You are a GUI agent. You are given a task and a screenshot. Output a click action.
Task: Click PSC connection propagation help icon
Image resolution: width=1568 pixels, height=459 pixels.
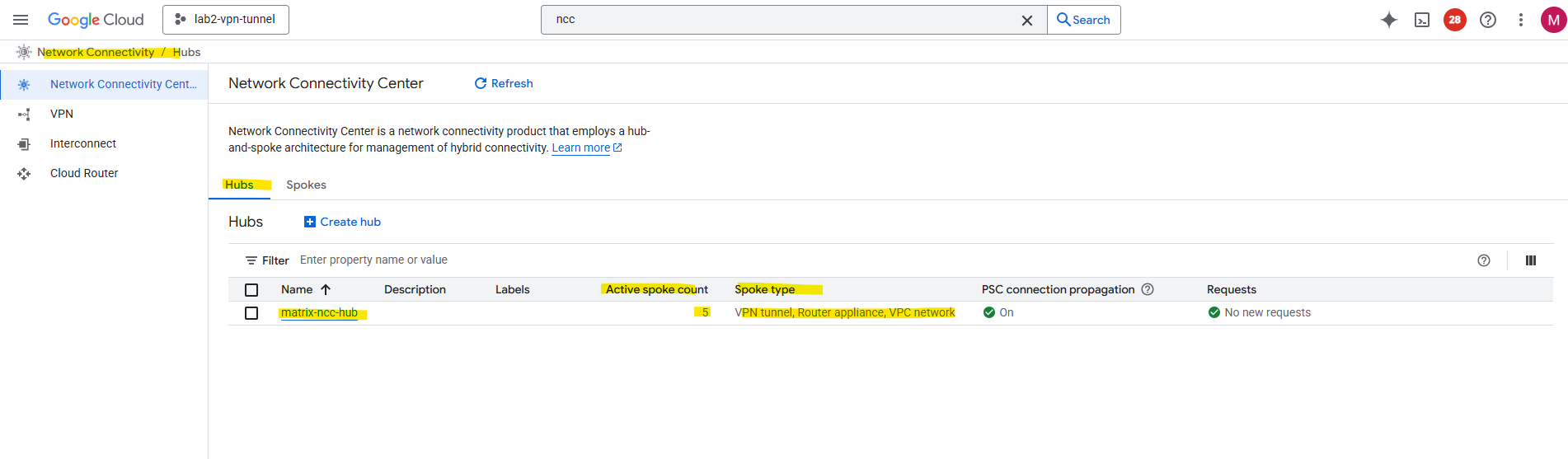pos(1148,289)
